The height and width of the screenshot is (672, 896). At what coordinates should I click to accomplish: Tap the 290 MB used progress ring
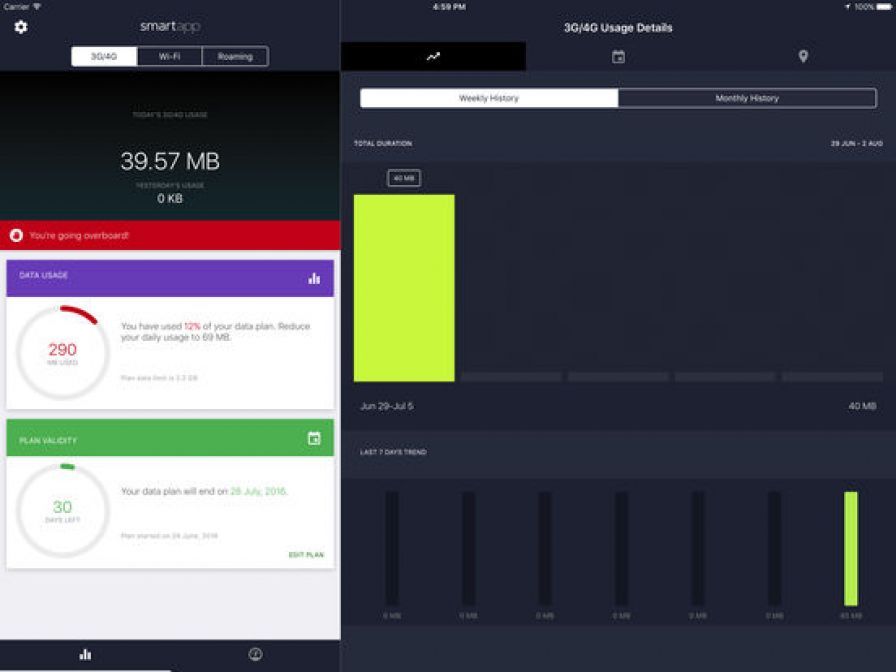click(62, 352)
